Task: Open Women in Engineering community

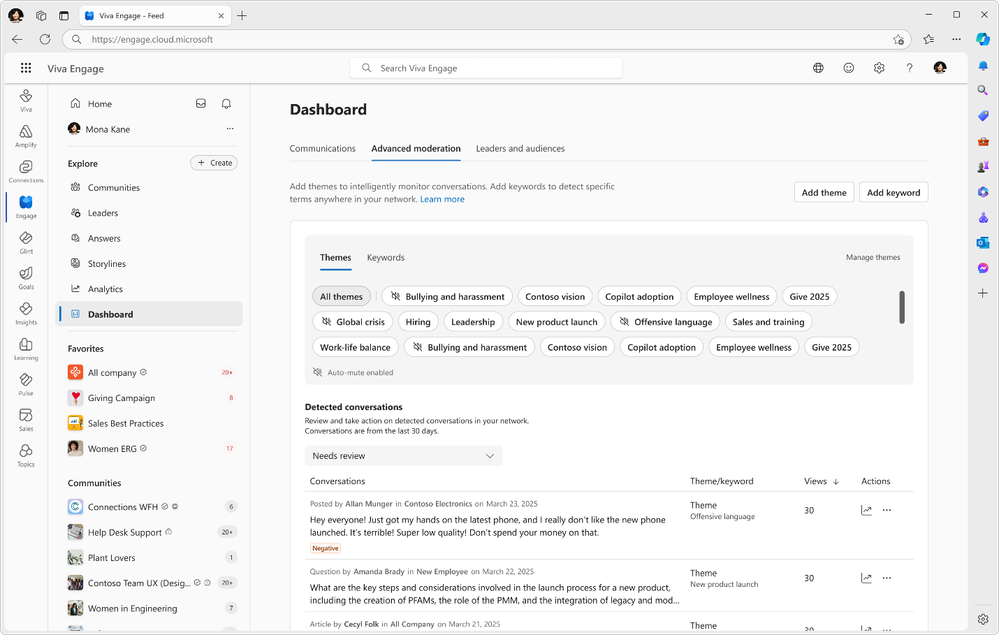Action: click(x=149, y=608)
